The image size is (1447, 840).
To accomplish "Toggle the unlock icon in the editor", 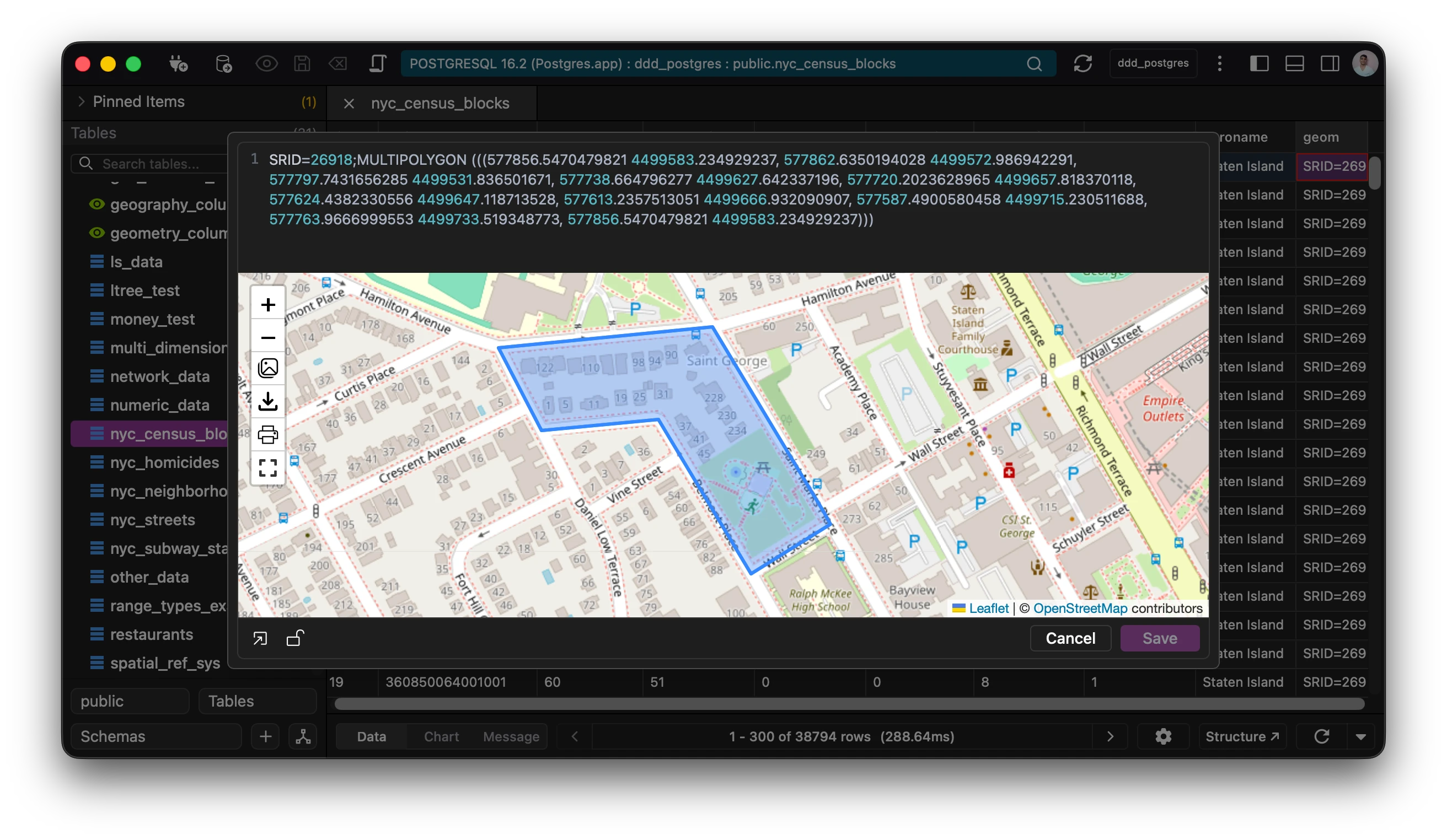I will [x=295, y=638].
